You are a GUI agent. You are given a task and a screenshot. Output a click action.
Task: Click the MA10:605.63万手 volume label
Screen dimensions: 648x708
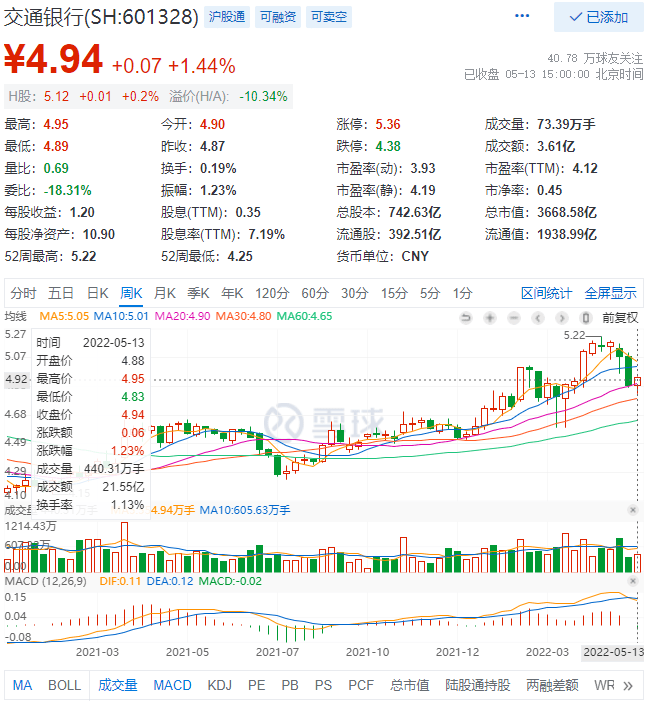click(x=245, y=510)
